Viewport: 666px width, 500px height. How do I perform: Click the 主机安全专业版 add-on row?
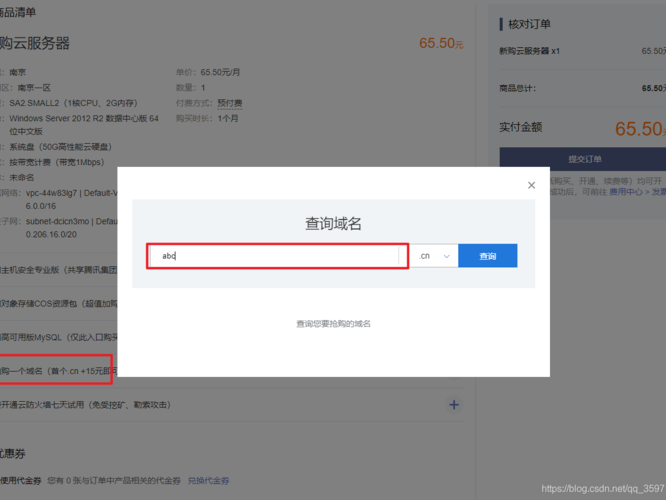tap(59, 270)
